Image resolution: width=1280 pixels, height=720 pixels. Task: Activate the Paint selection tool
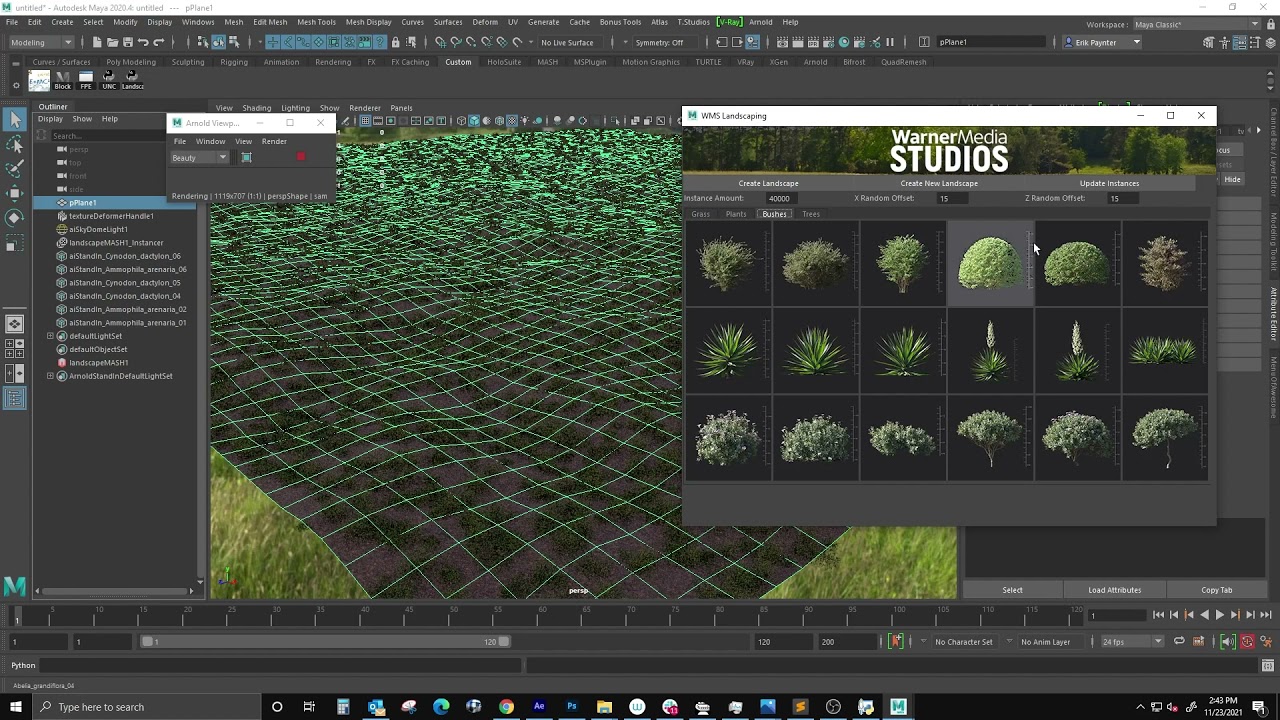[x=15, y=169]
